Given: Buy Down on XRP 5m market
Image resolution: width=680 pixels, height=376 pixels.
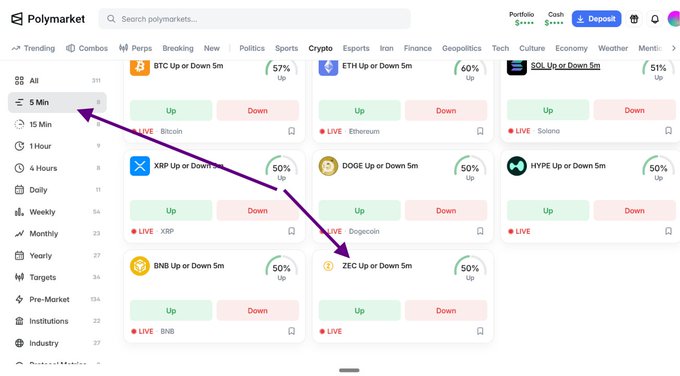Looking at the screenshot, I should 258,210.
